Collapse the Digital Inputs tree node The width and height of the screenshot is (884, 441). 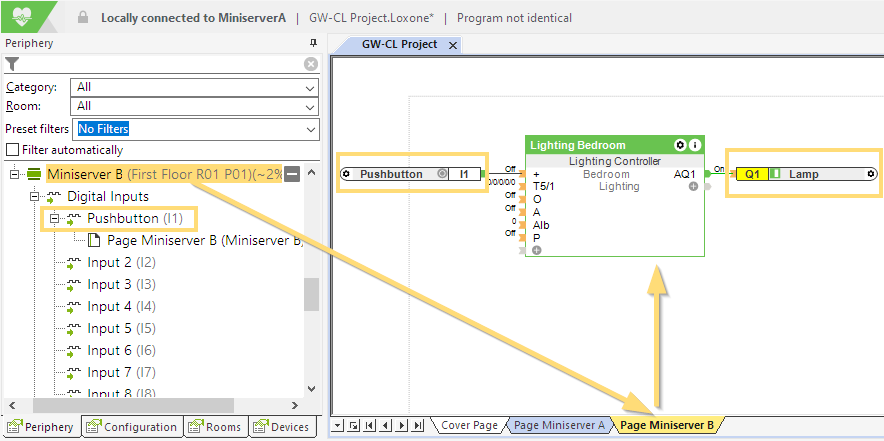tap(34, 197)
